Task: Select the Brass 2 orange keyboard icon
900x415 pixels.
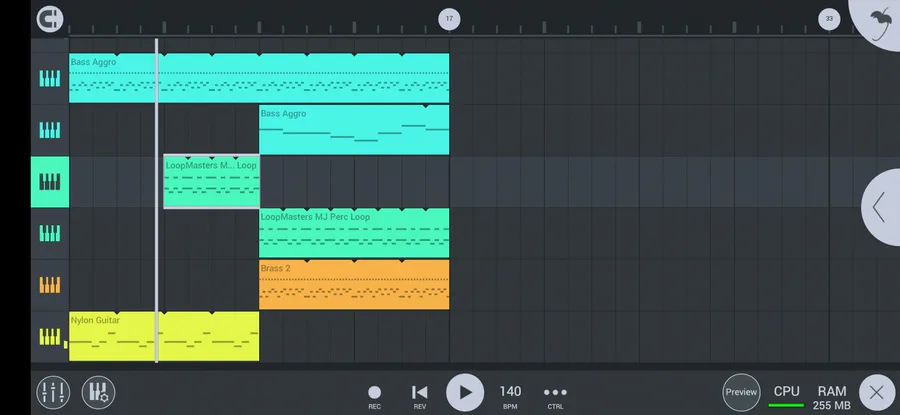Action: point(50,285)
